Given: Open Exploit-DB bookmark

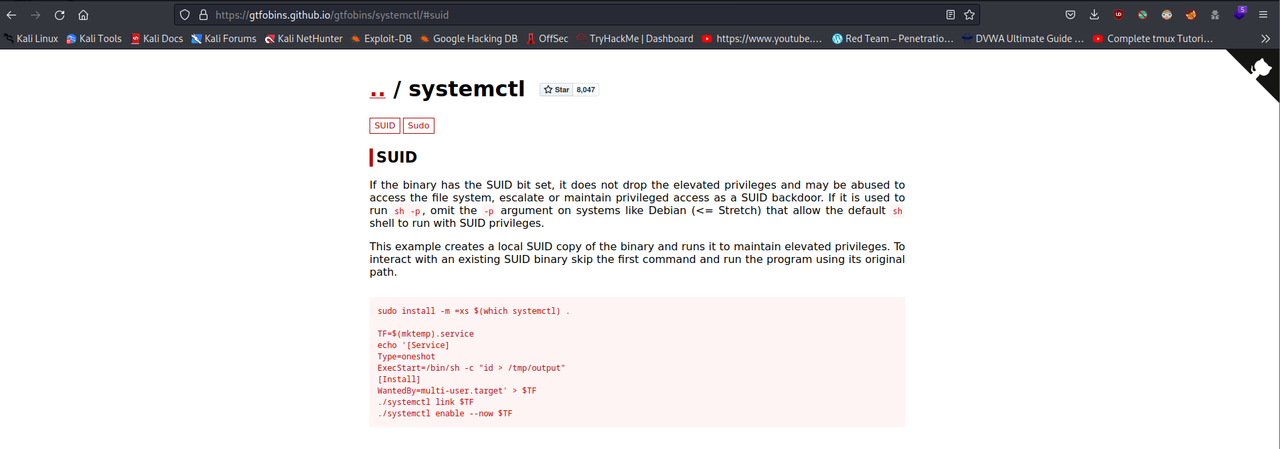Looking at the screenshot, I should coord(380,39).
